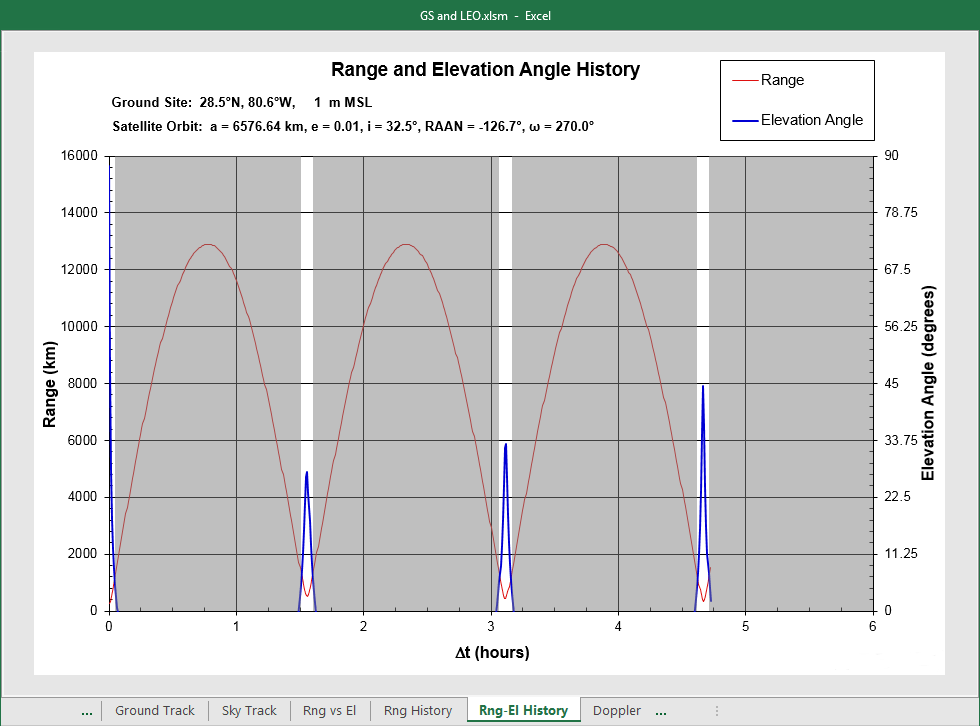Select the Ground Site info text line
This screenshot has height=726, width=980.
pyautogui.click(x=241, y=102)
